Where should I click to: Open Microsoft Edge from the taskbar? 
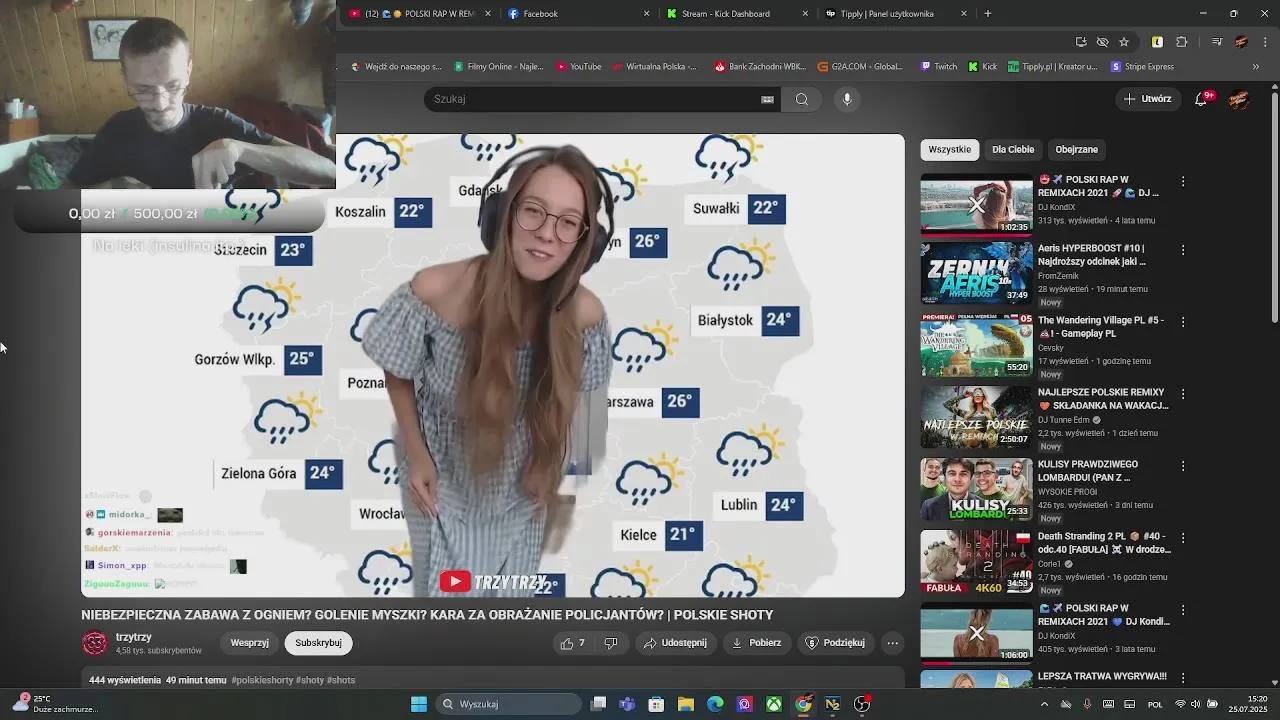tap(715, 704)
